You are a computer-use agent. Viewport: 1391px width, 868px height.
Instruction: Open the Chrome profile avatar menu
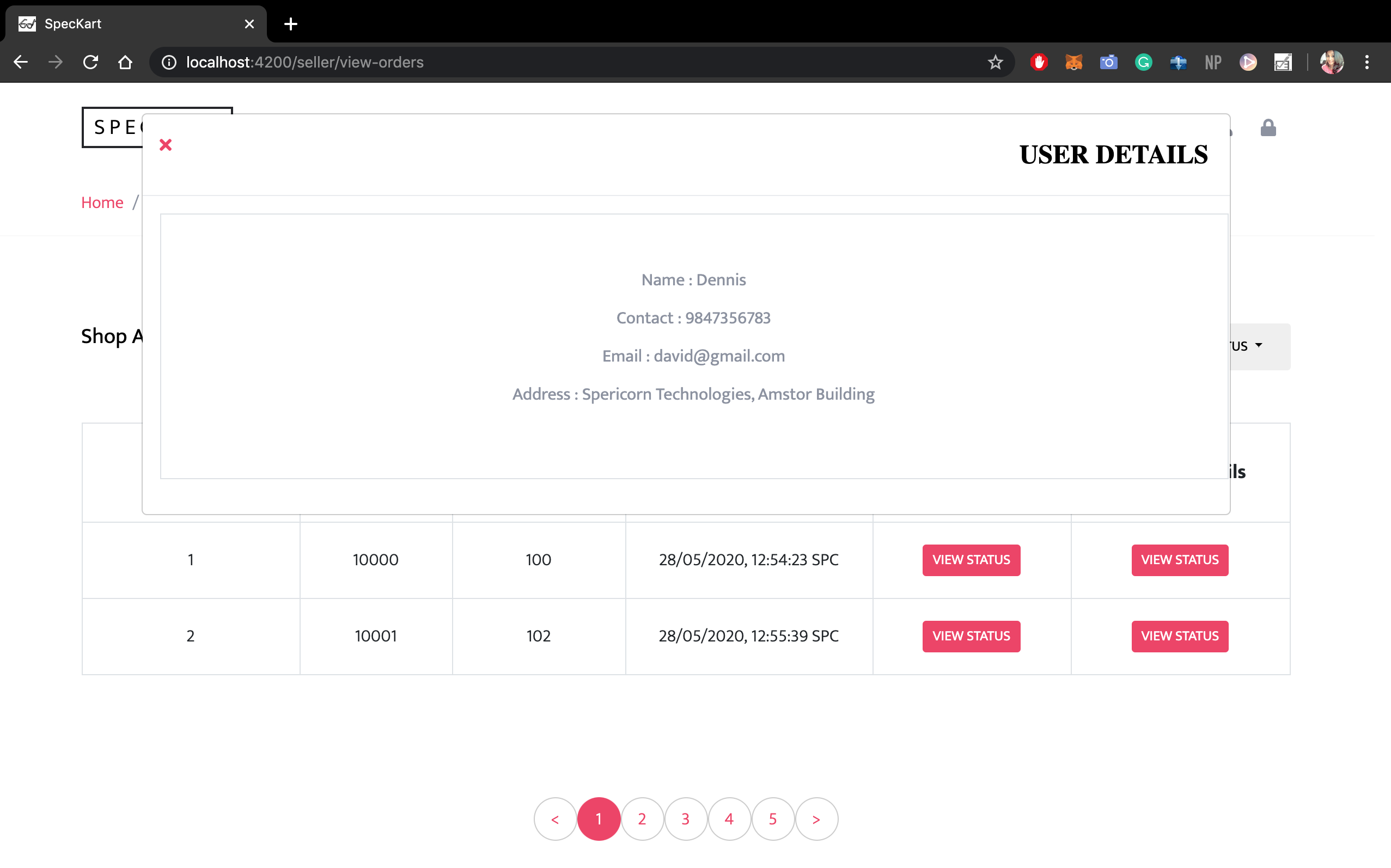pyautogui.click(x=1331, y=62)
